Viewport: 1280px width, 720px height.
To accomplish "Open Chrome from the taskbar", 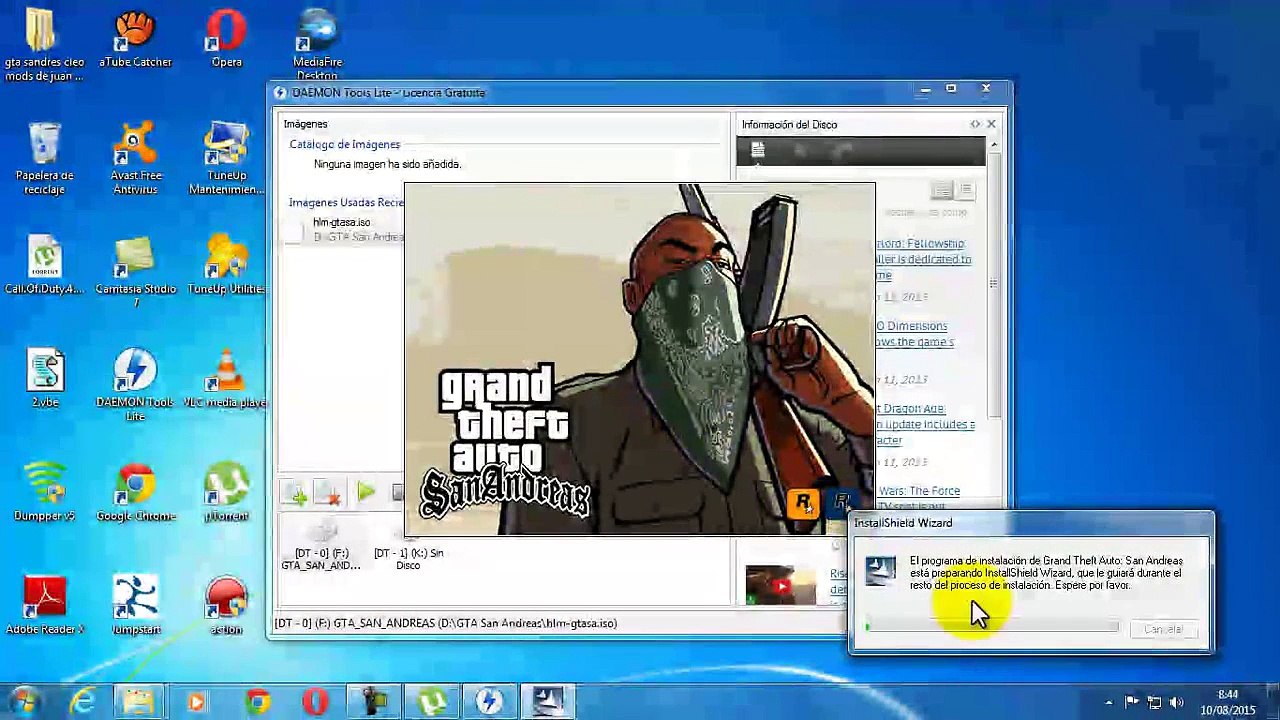I will click(x=258, y=702).
